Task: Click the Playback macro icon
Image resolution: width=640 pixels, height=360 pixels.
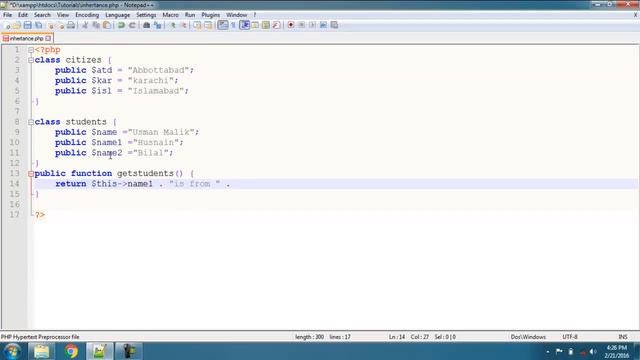Action: [x=312, y=25]
